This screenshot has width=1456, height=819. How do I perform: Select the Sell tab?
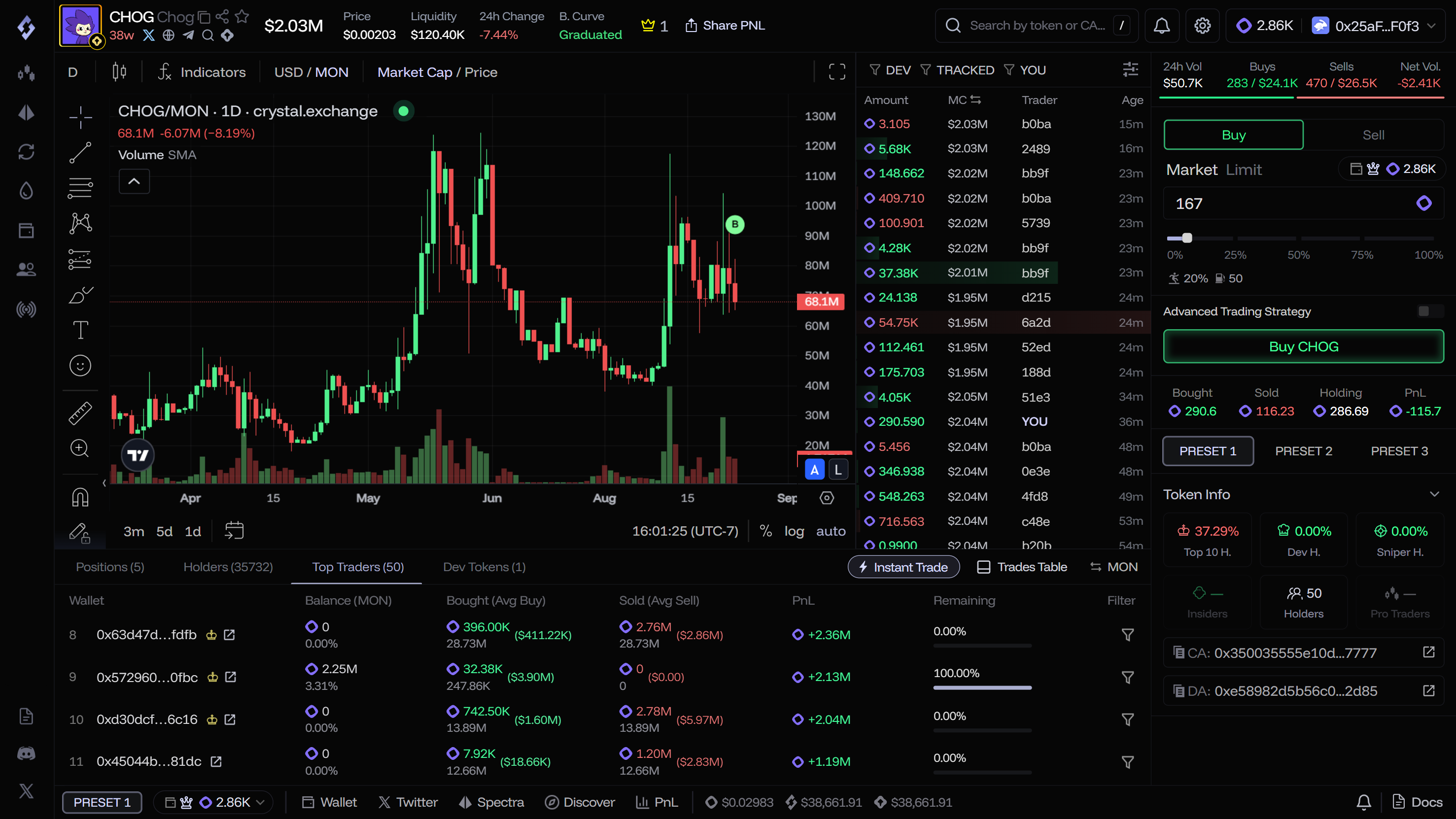tap(1373, 135)
